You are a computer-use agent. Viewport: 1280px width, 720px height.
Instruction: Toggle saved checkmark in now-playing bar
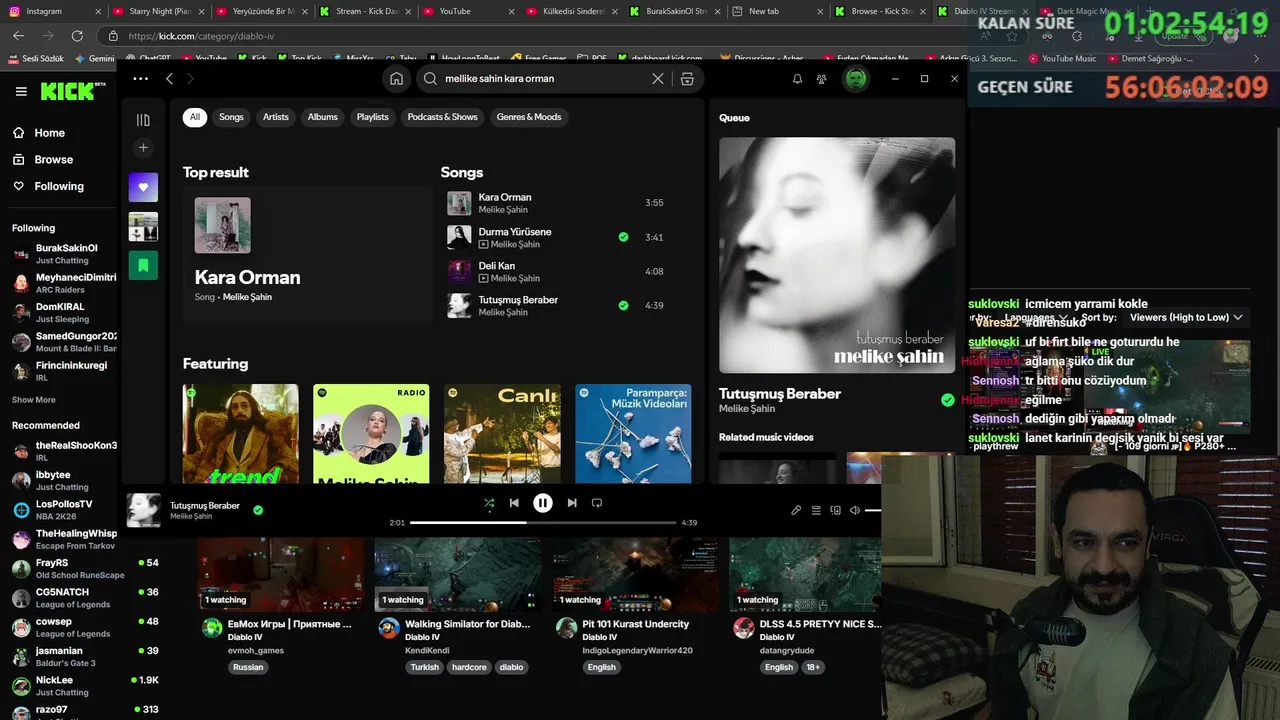coord(258,510)
